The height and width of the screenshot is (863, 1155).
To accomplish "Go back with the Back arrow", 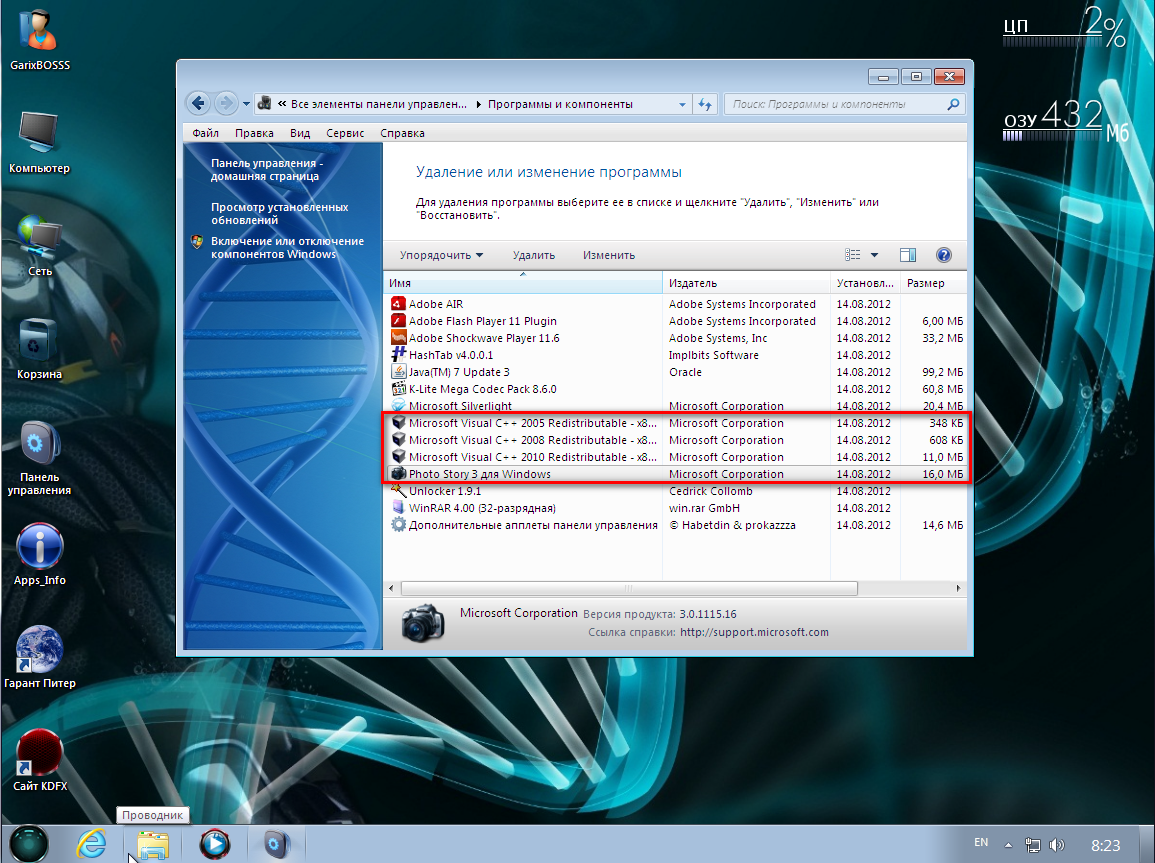I will coord(198,103).
